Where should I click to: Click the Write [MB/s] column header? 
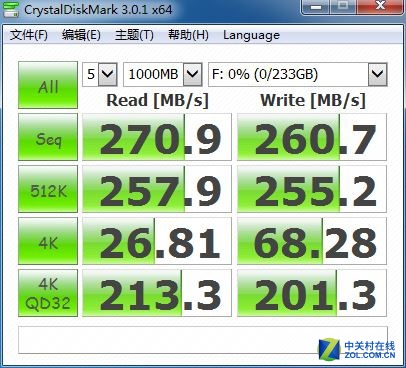tap(313, 100)
